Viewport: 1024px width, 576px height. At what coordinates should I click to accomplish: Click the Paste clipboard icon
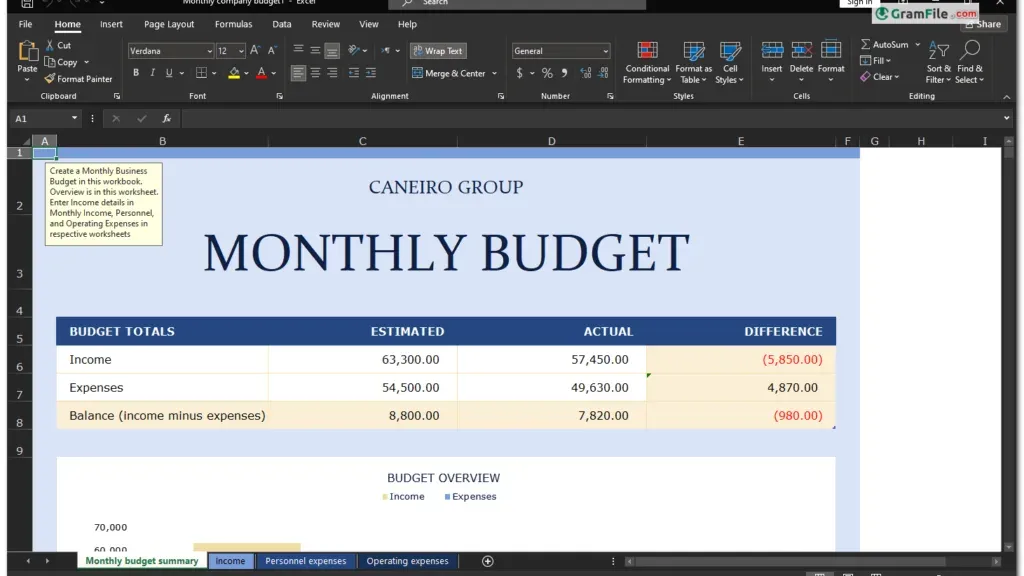pyautogui.click(x=27, y=51)
